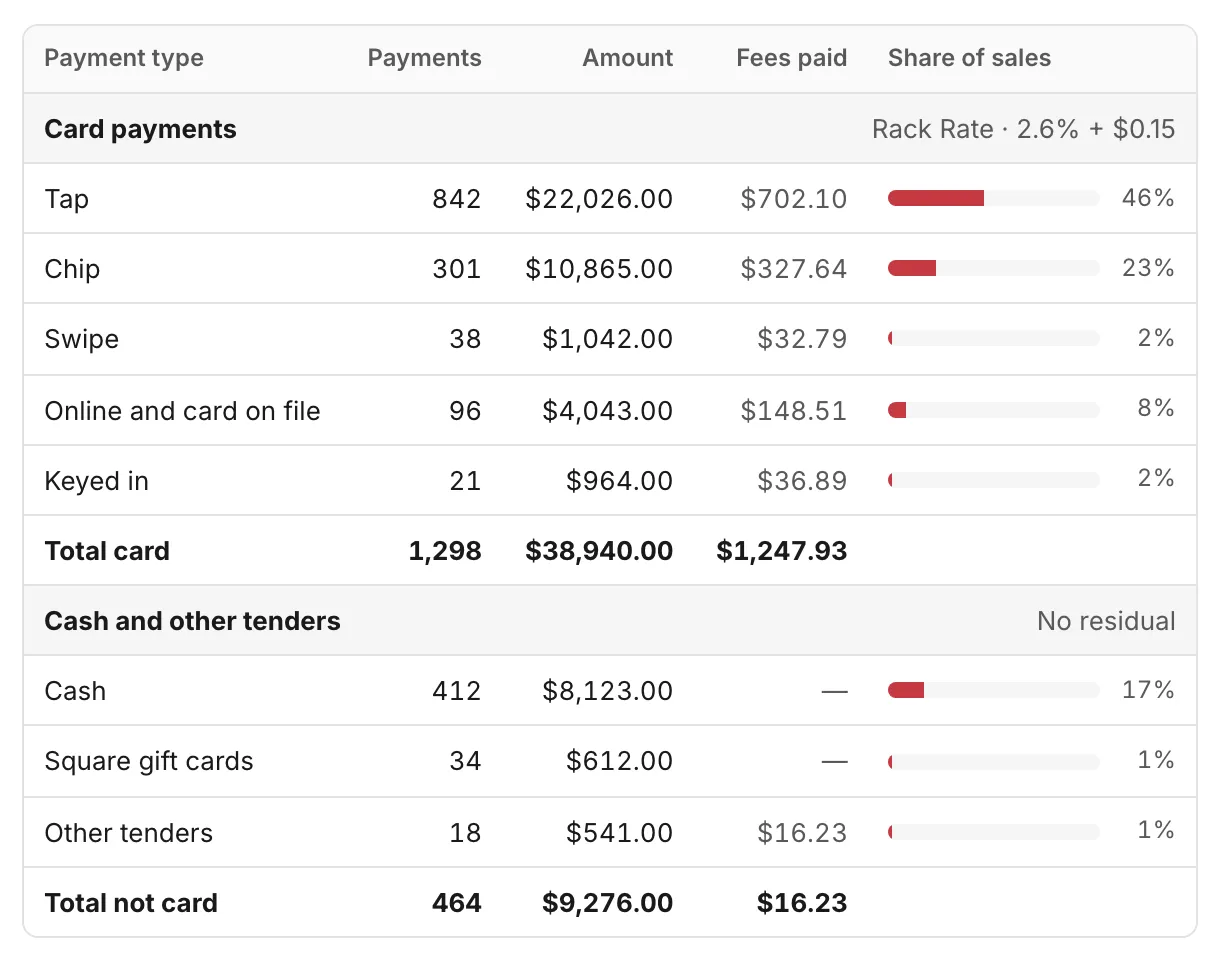Click the Share of sales column header

pyautogui.click(x=969, y=58)
